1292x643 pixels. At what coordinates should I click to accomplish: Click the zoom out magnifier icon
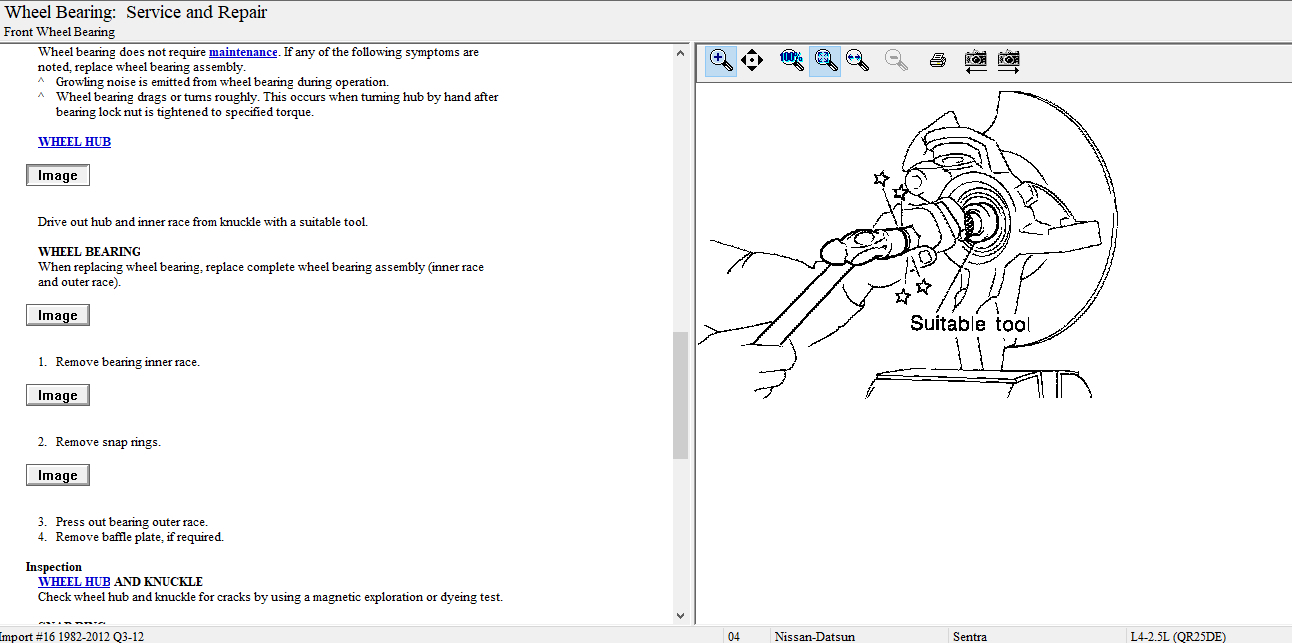click(896, 60)
